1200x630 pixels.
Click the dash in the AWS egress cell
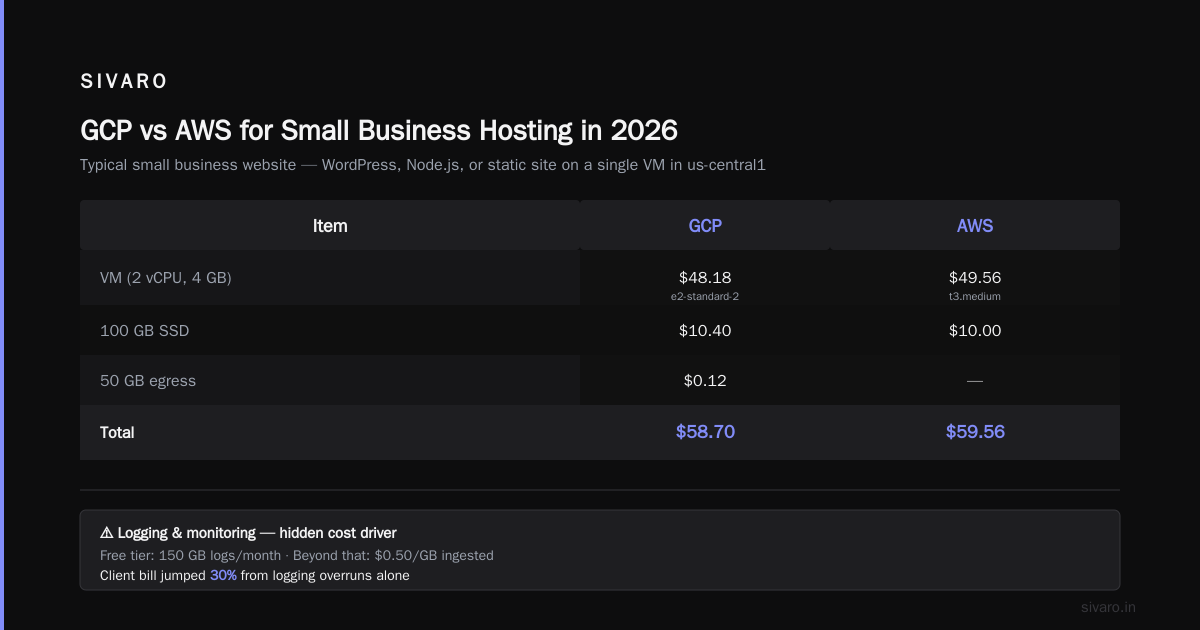click(975, 381)
